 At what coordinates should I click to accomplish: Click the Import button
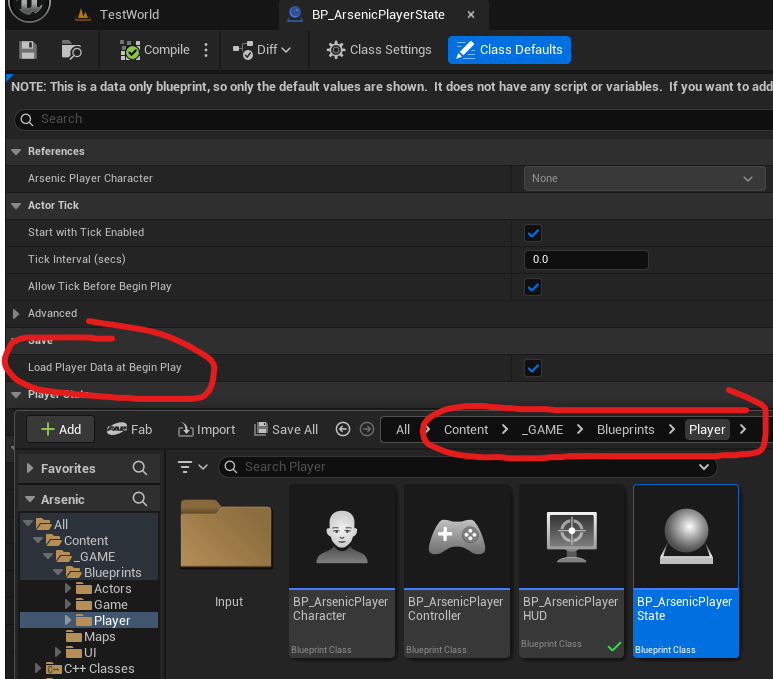click(206, 429)
